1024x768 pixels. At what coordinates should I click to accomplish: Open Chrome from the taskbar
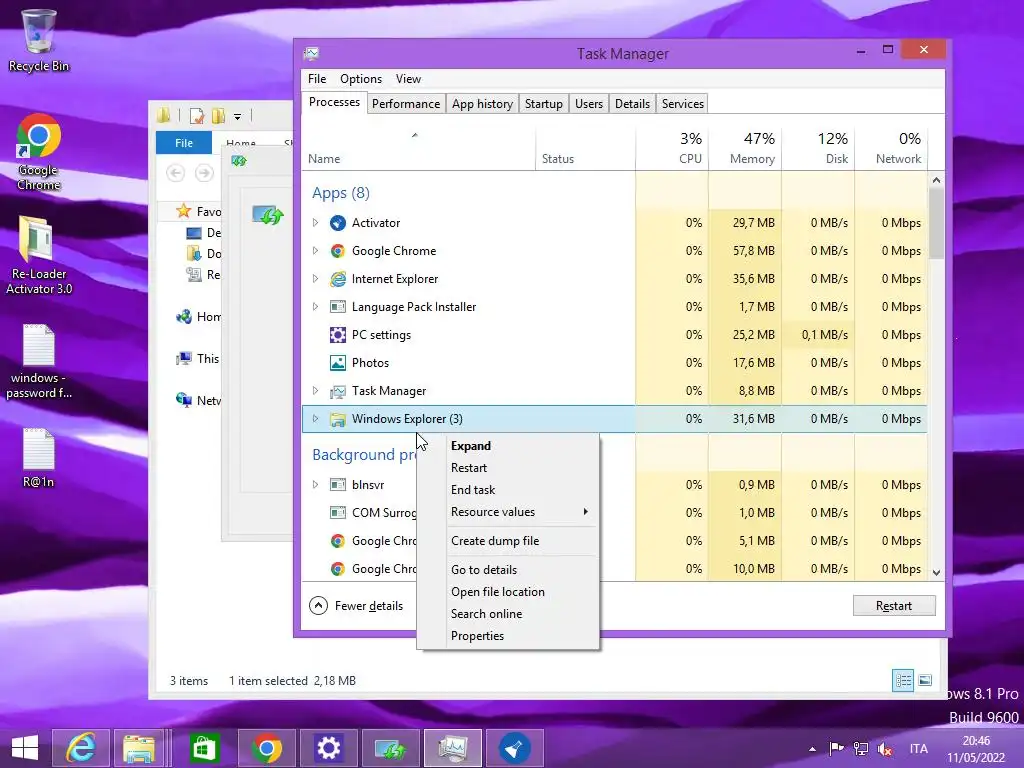point(266,748)
